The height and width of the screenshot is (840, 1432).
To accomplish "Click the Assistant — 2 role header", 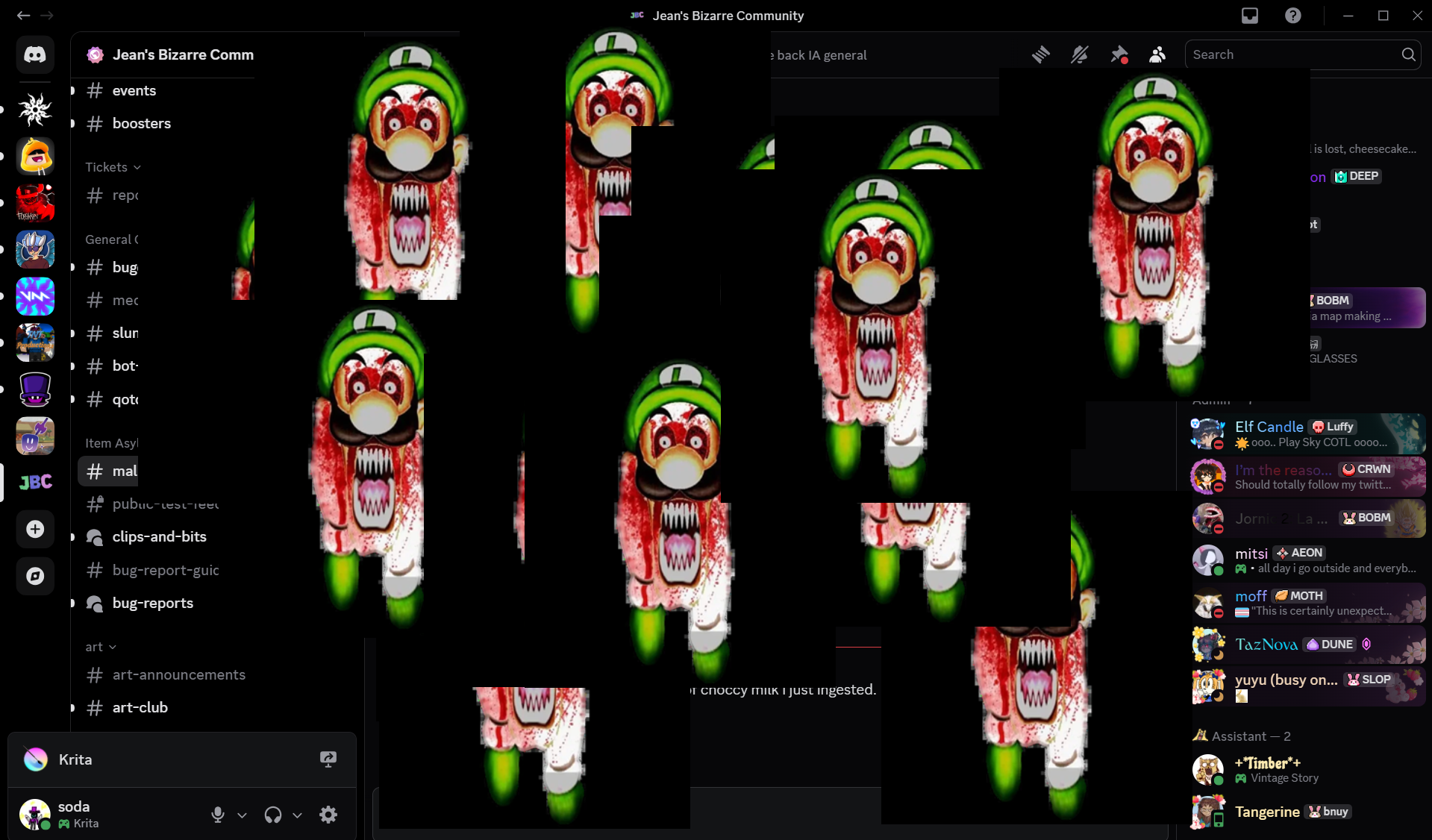I will pos(1251,736).
